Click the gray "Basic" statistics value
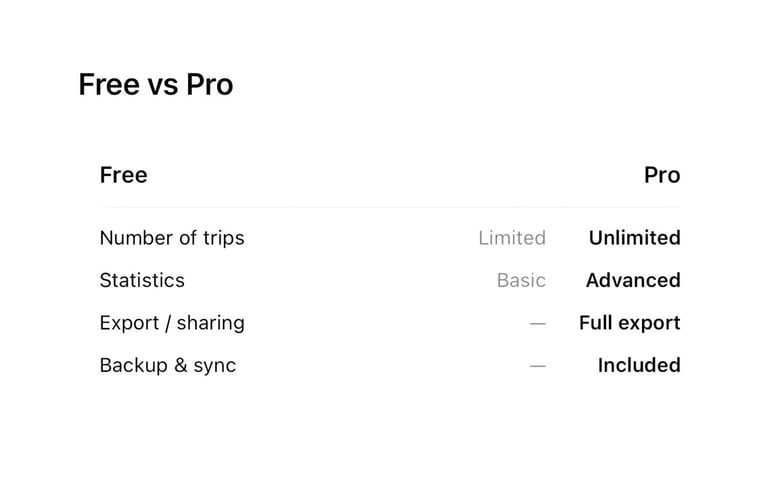The width and height of the screenshot is (768, 487). [521, 281]
